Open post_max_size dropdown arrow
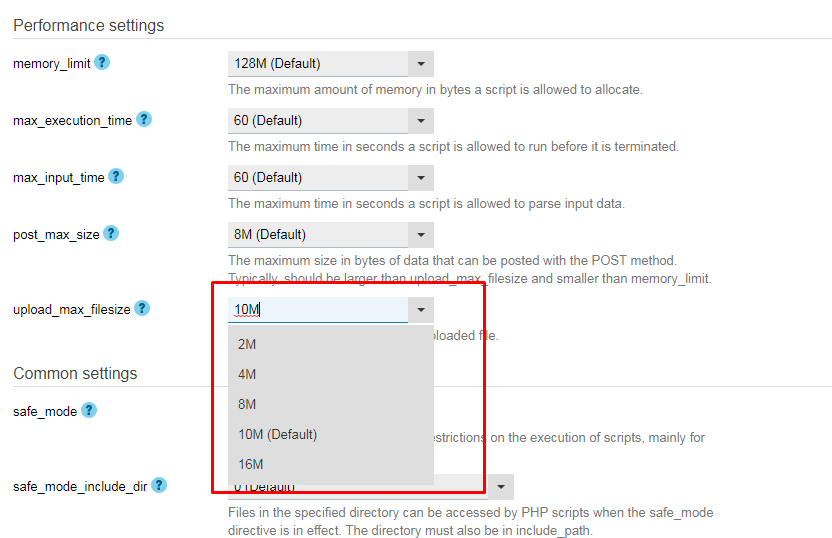This screenshot has height=538, width=832. [x=421, y=235]
